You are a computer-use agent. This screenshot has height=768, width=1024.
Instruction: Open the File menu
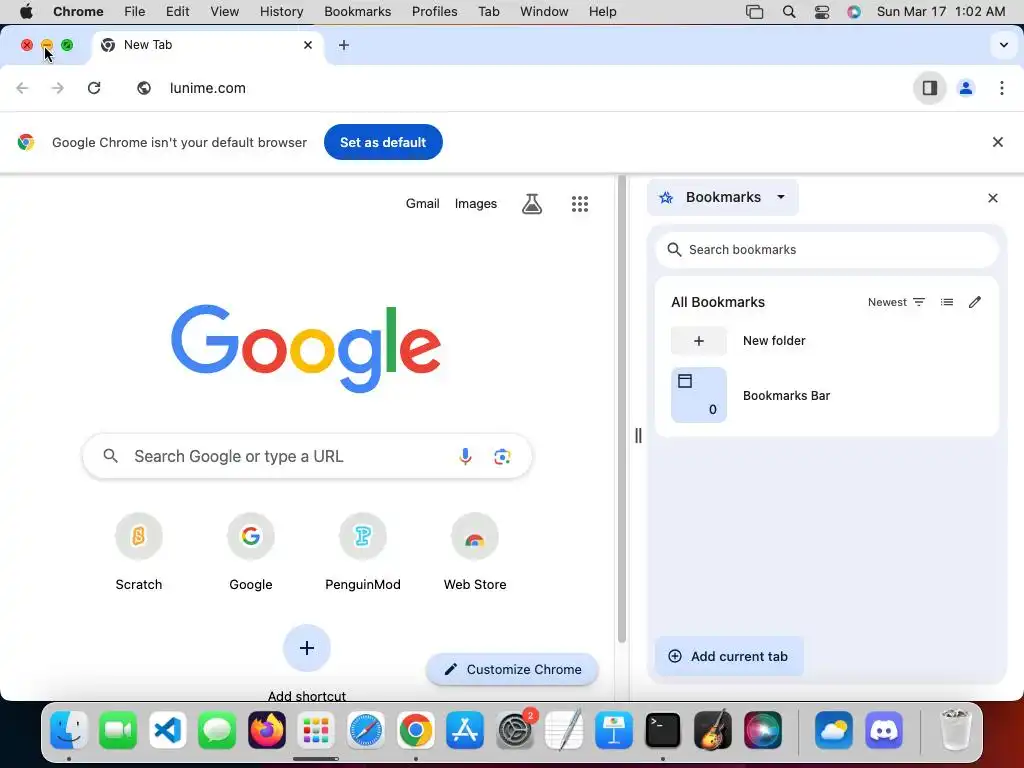coord(135,11)
